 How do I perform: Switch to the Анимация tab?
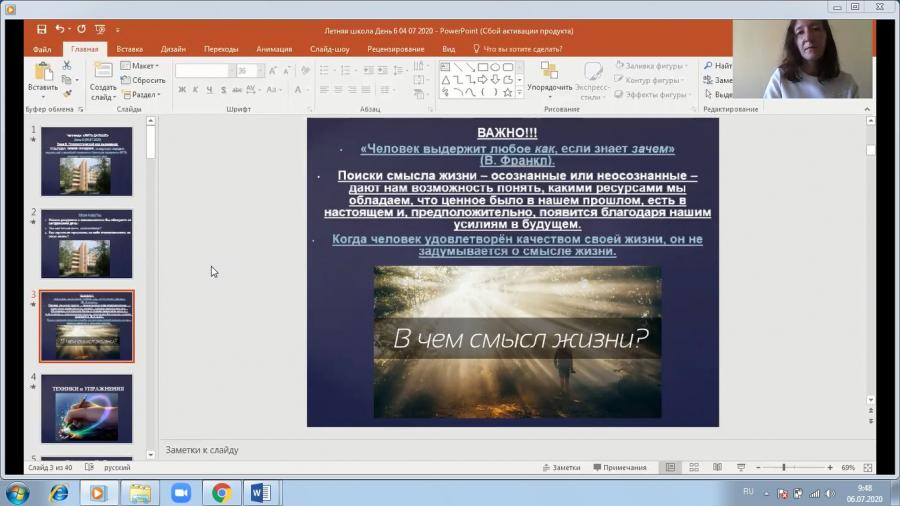point(274,49)
